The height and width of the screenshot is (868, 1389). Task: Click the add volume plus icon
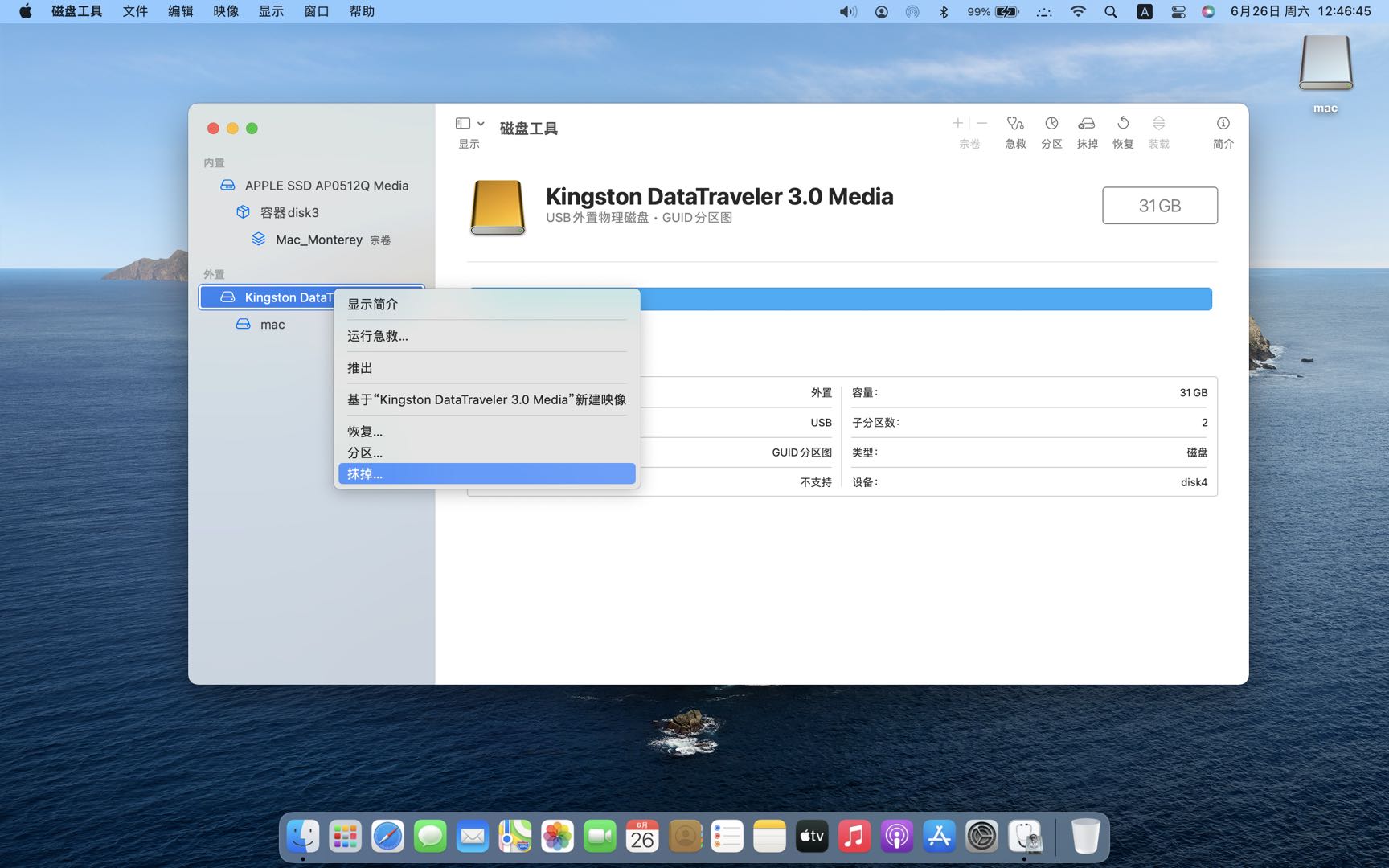point(957,123)
